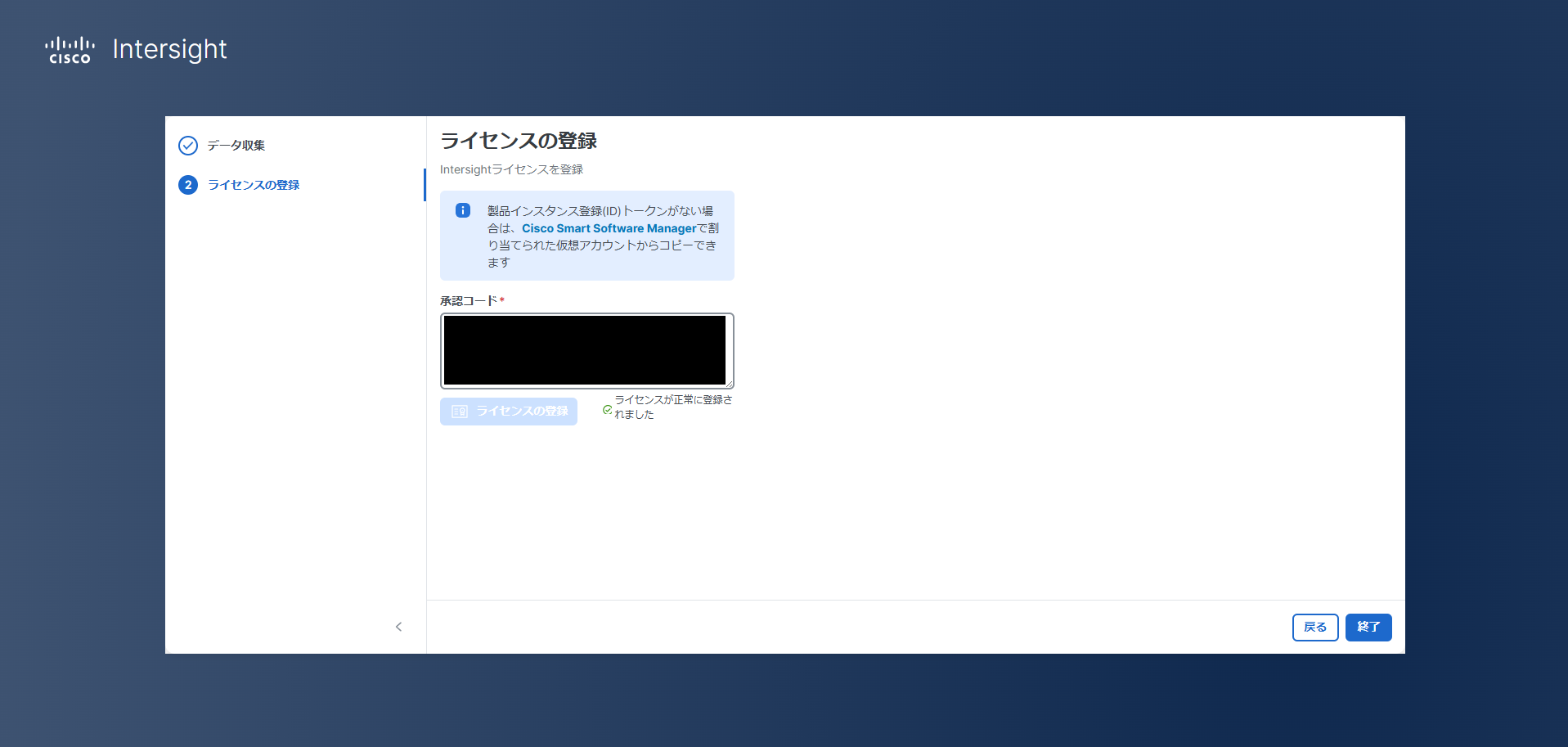Click inside the 承認コード input field
The height and width of the screenshot is (747, 1568).
click(585, 350)
